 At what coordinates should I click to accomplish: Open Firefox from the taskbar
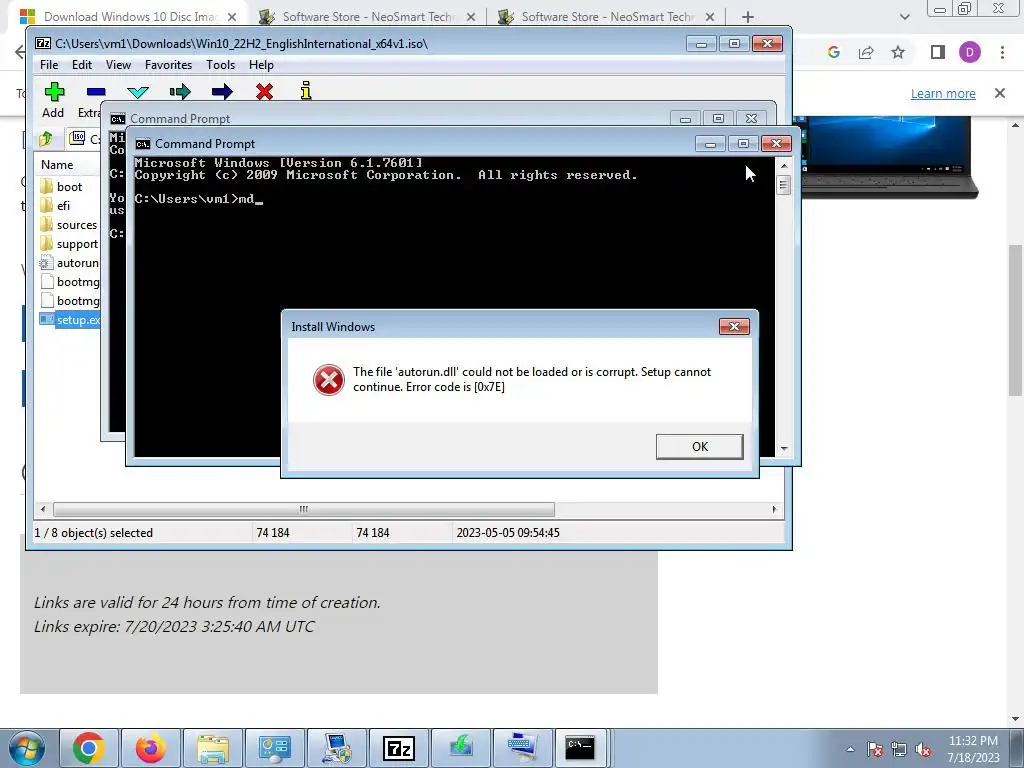(x=151, y=748)
